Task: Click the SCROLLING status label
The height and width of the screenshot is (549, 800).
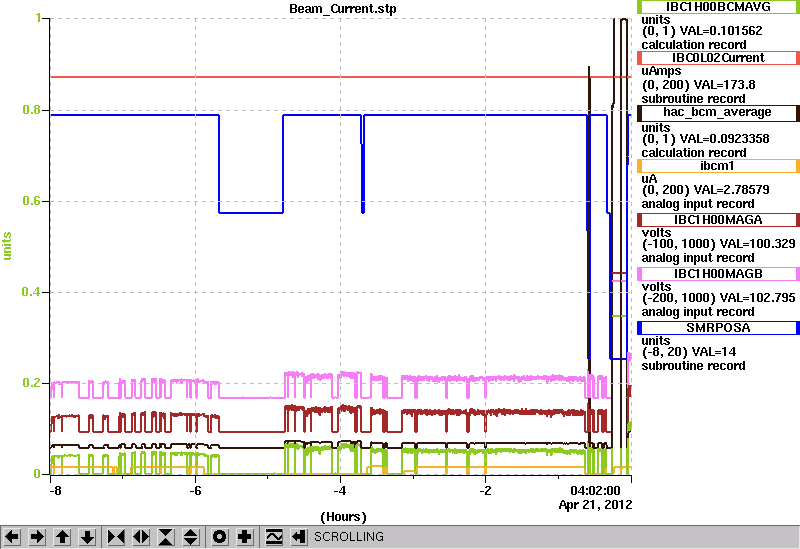Action: tap(348, 537)
